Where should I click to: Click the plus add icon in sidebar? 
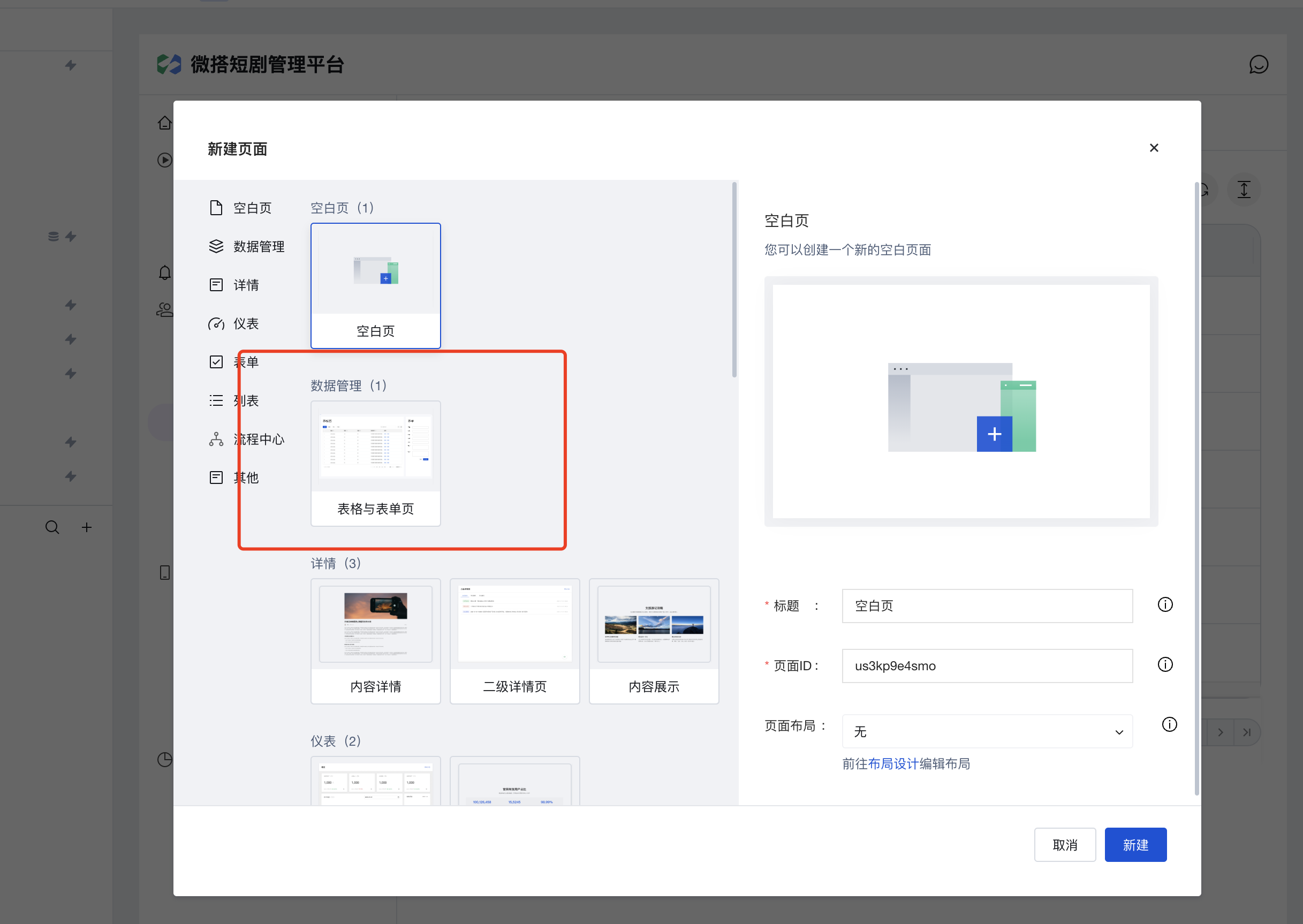coord(87,527)
